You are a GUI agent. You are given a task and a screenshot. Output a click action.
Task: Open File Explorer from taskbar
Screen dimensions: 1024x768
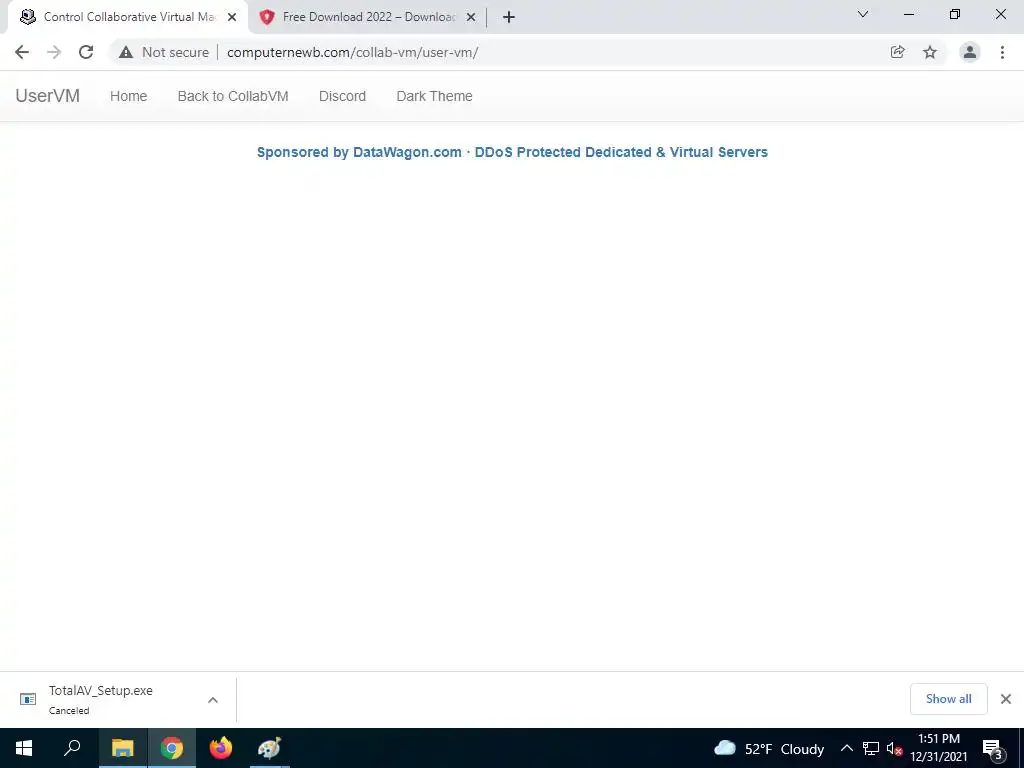[x=122, y=748]
